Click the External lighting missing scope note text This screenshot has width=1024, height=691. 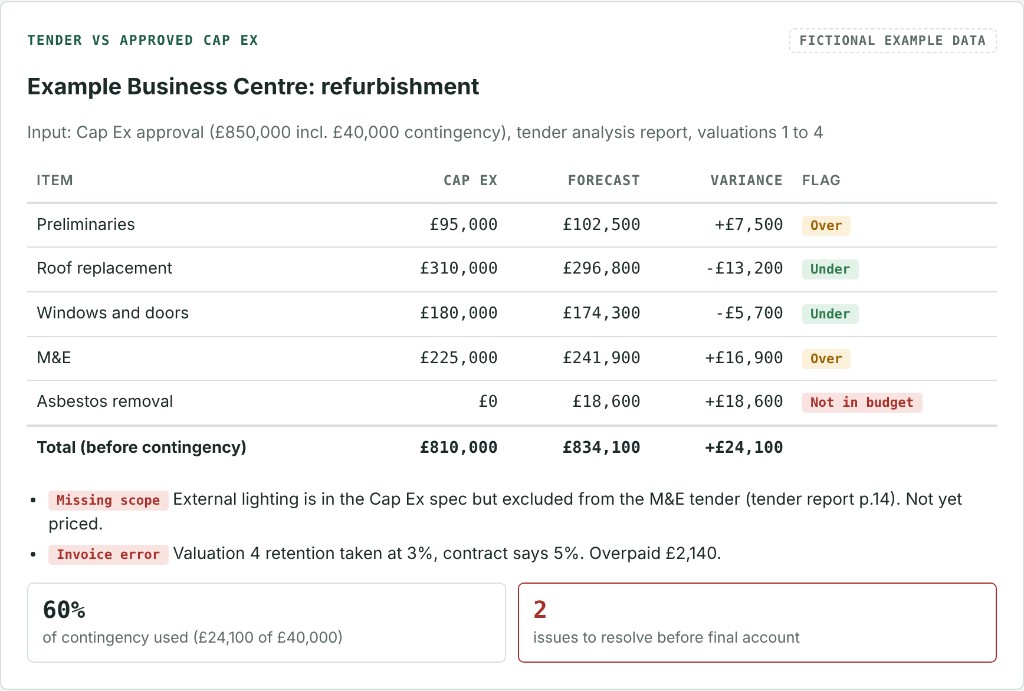[505, 511]
